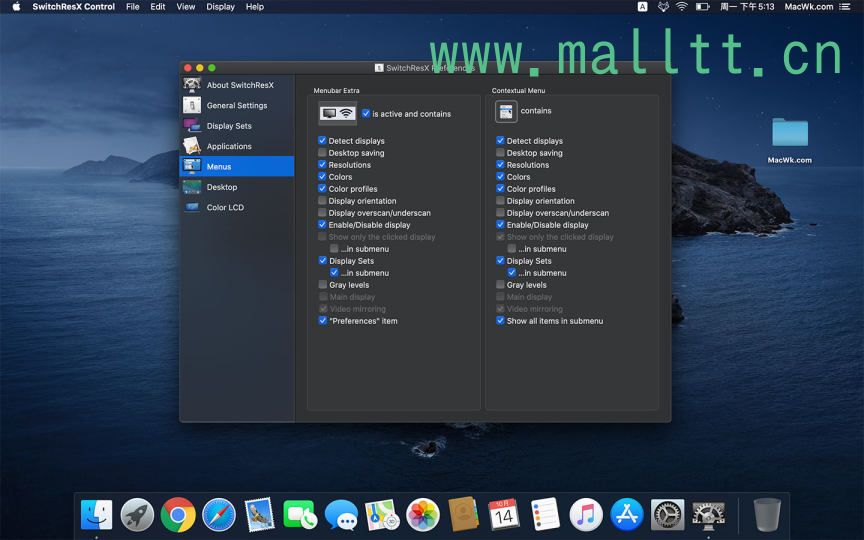Screen dimensions: 864x540
Task: Select the General Settings sidebar icon
Action: 192,105
